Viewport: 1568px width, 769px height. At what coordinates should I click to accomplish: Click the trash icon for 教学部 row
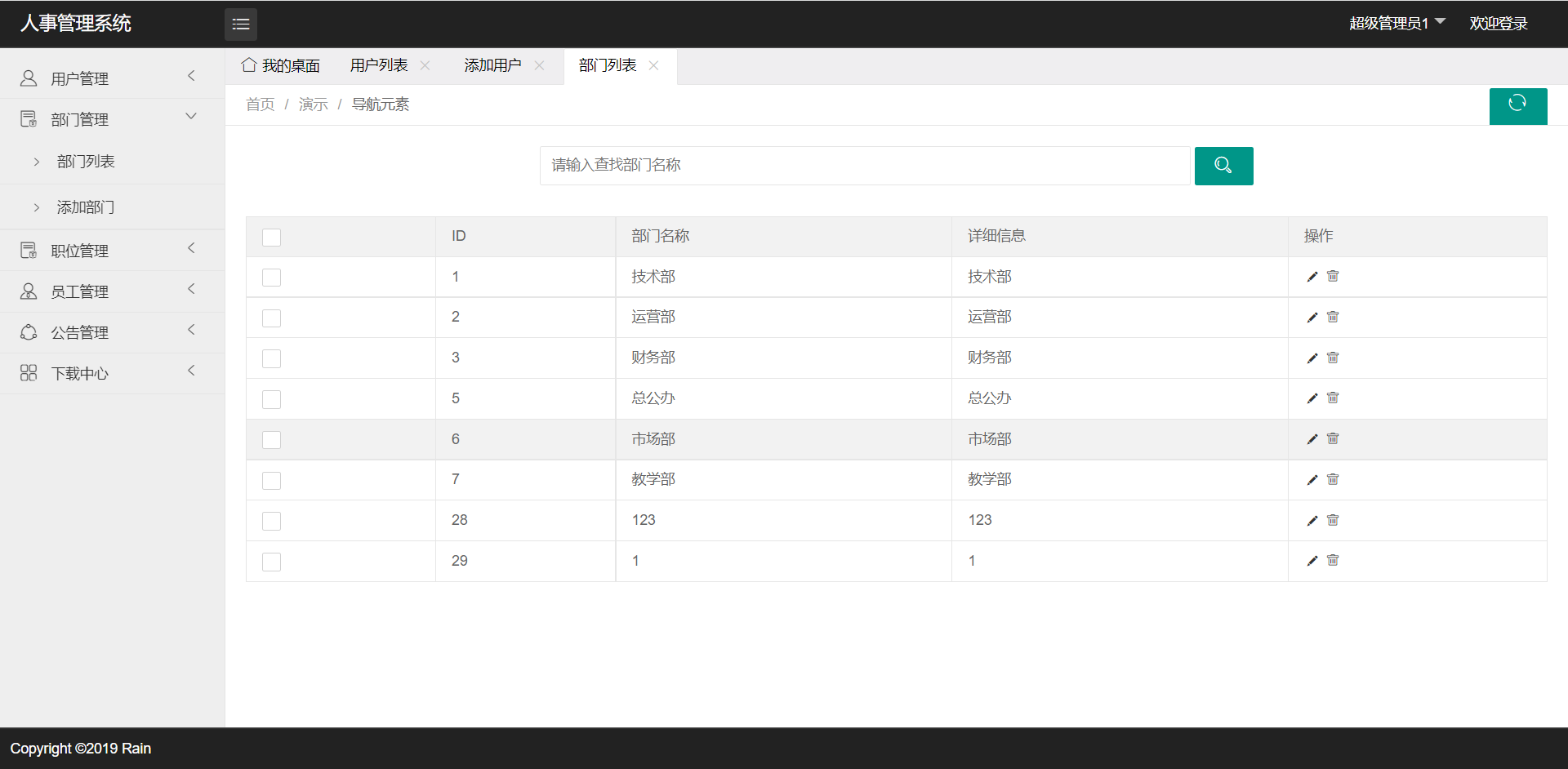tap(1333, 479)
